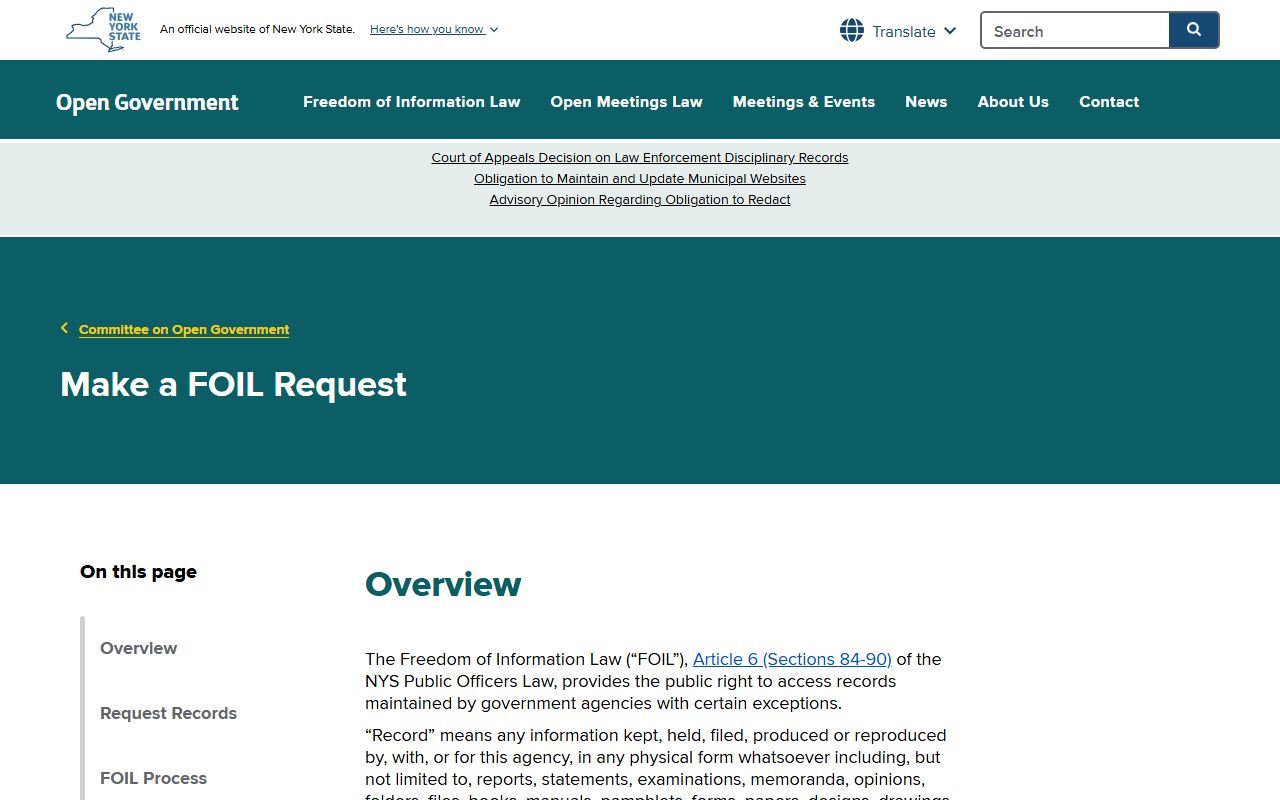Click the back chevron before Committee on Open Government
This screenshot has height=800, width=1280.
point(64,328)
